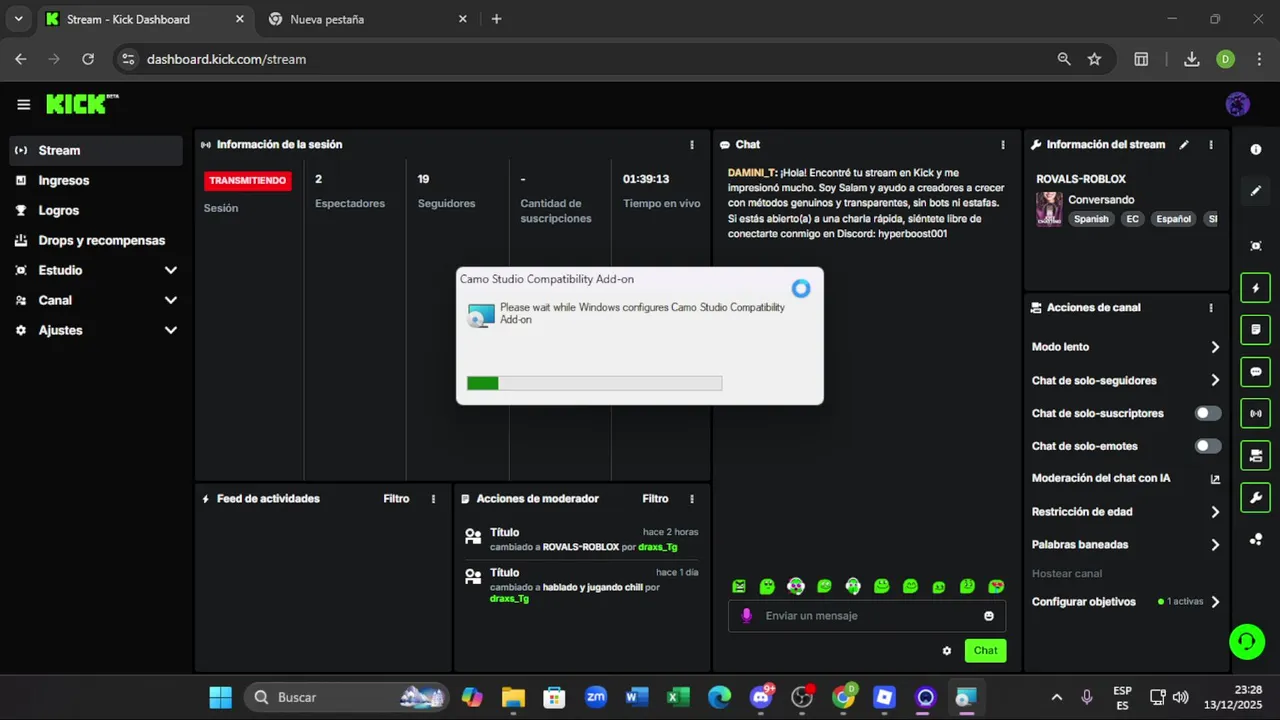The height and width of the screenshot is (720, 1280).
Task: Open Información de la sesión options menu
Action: (x=692, y=145)
